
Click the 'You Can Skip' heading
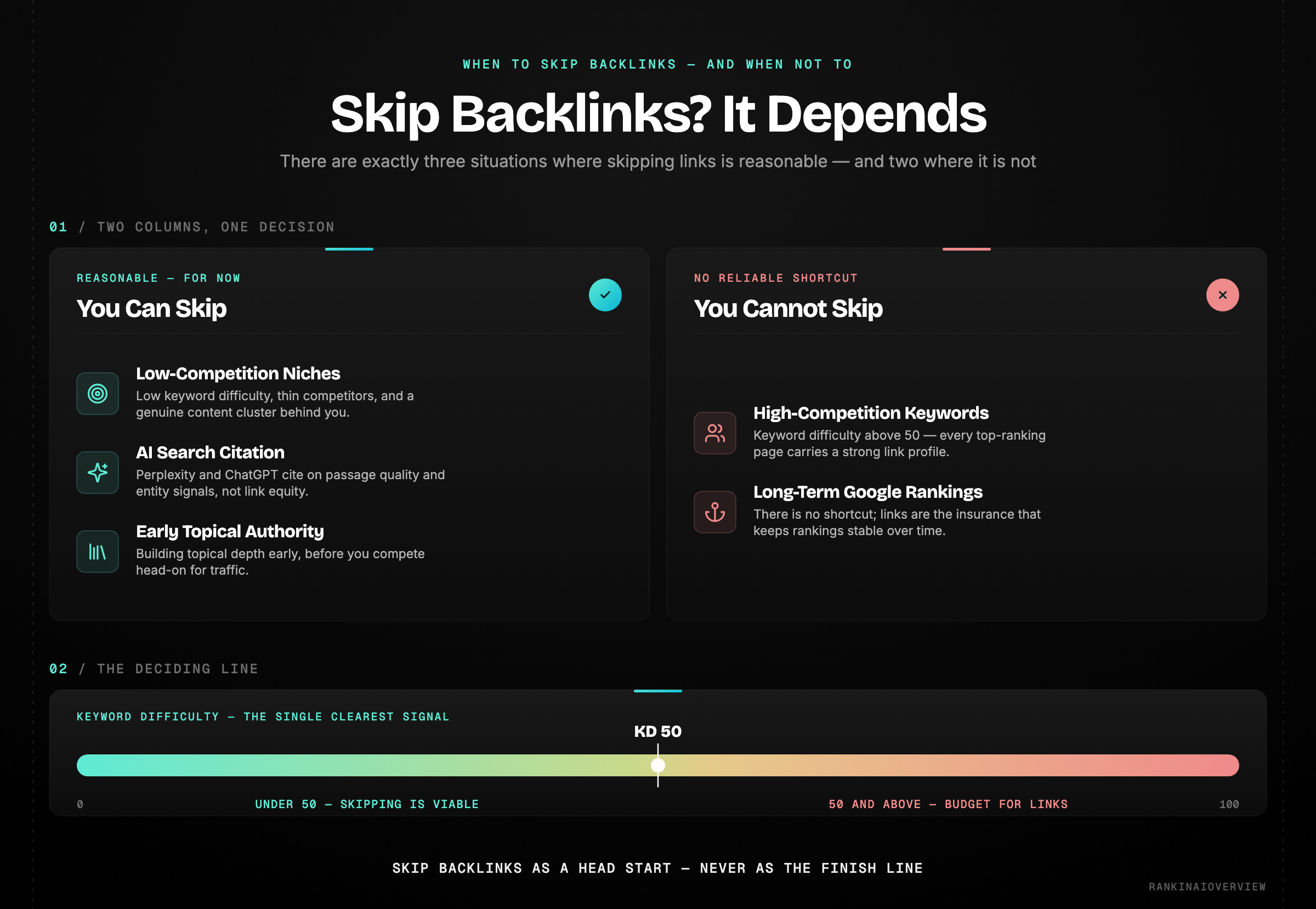pyautogui.click(x=151, y=308)
